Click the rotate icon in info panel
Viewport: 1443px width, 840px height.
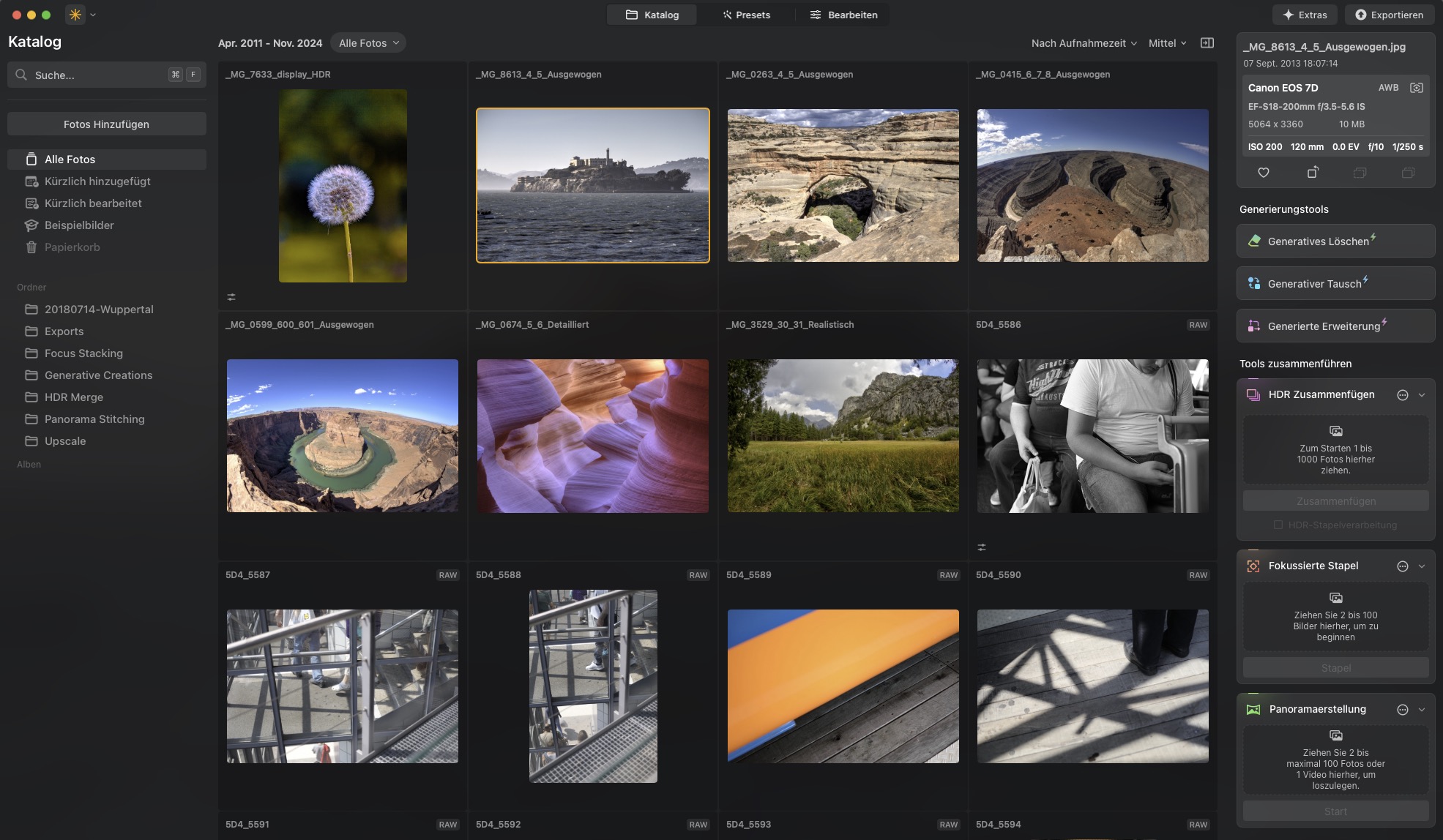pos(1313,173)
